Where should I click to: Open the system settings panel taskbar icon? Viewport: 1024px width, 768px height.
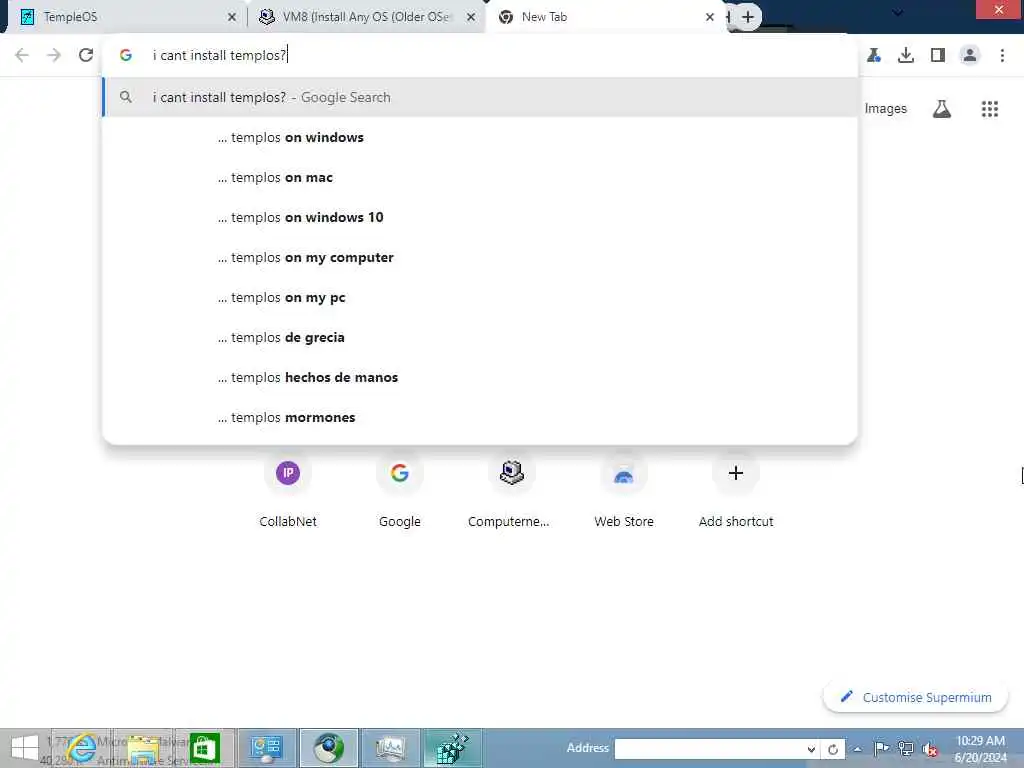pyautogui.click(x=266, y=748)
